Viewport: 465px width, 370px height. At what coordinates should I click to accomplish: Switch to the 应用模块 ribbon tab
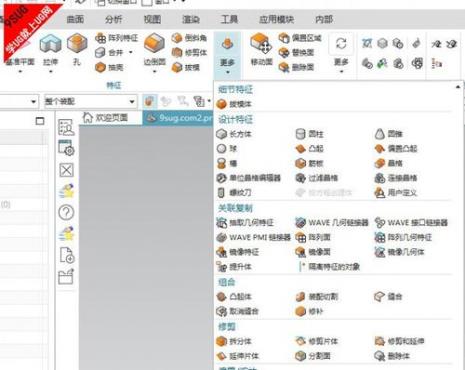point(277,19)
